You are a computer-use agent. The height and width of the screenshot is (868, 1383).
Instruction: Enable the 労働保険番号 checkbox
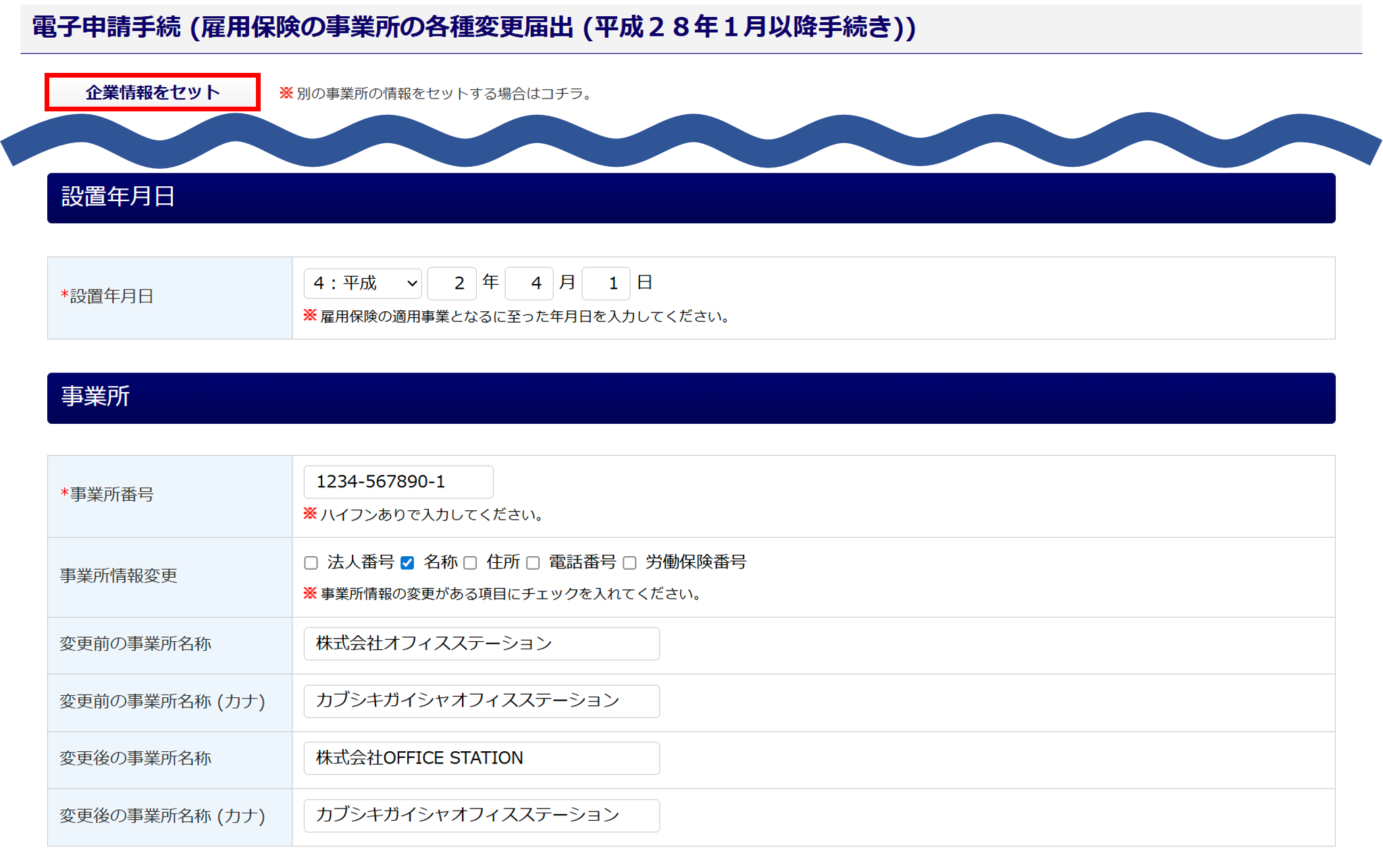[630, 563]
